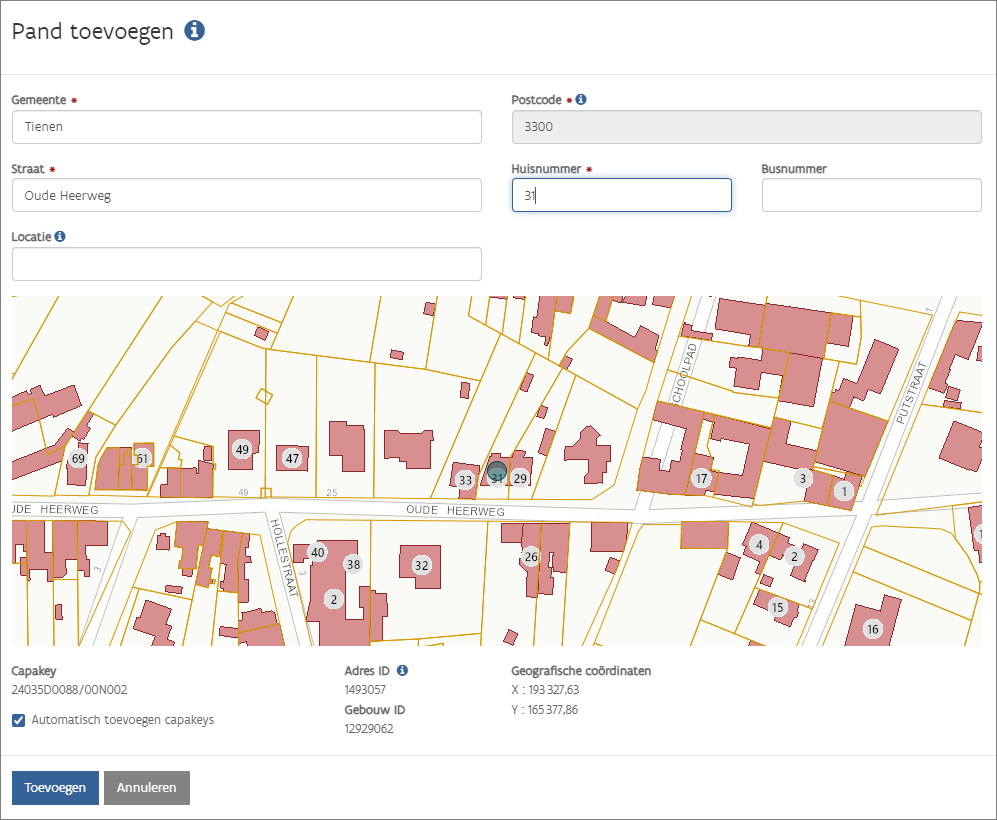997x820 pixels.
Task: Choose building marker 32 south of Oude Heerweg
Action: [421, 565]
